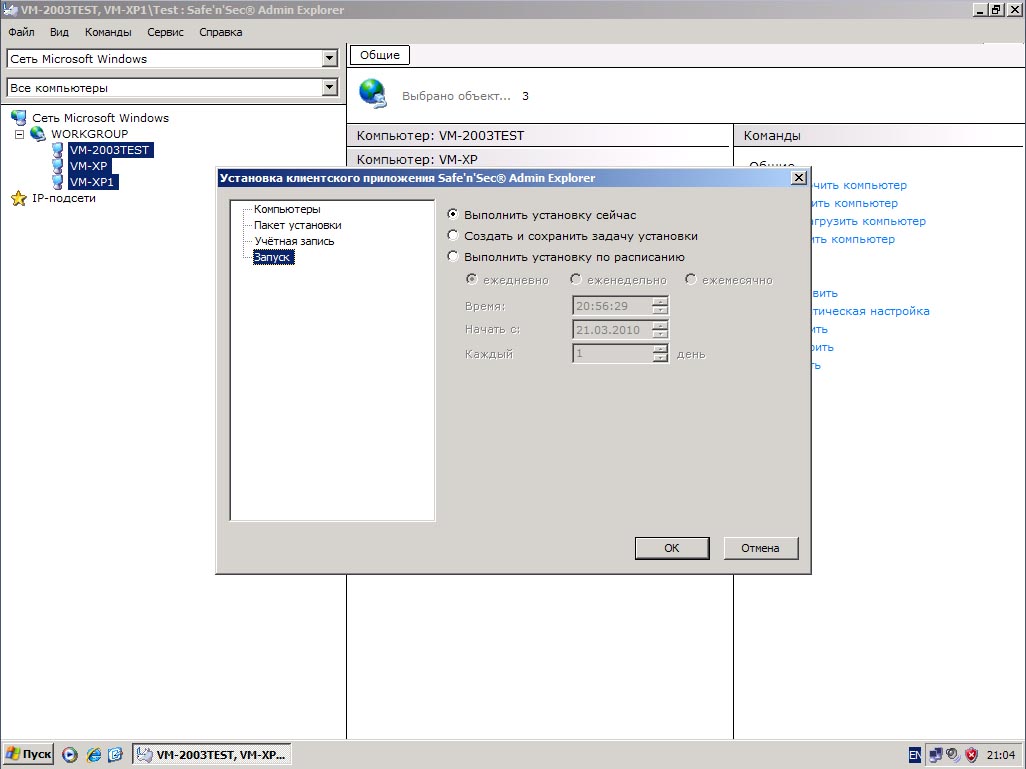Click the OK button in install dialog
This screenshot has height=769, width=1026.
click(672, 548)
